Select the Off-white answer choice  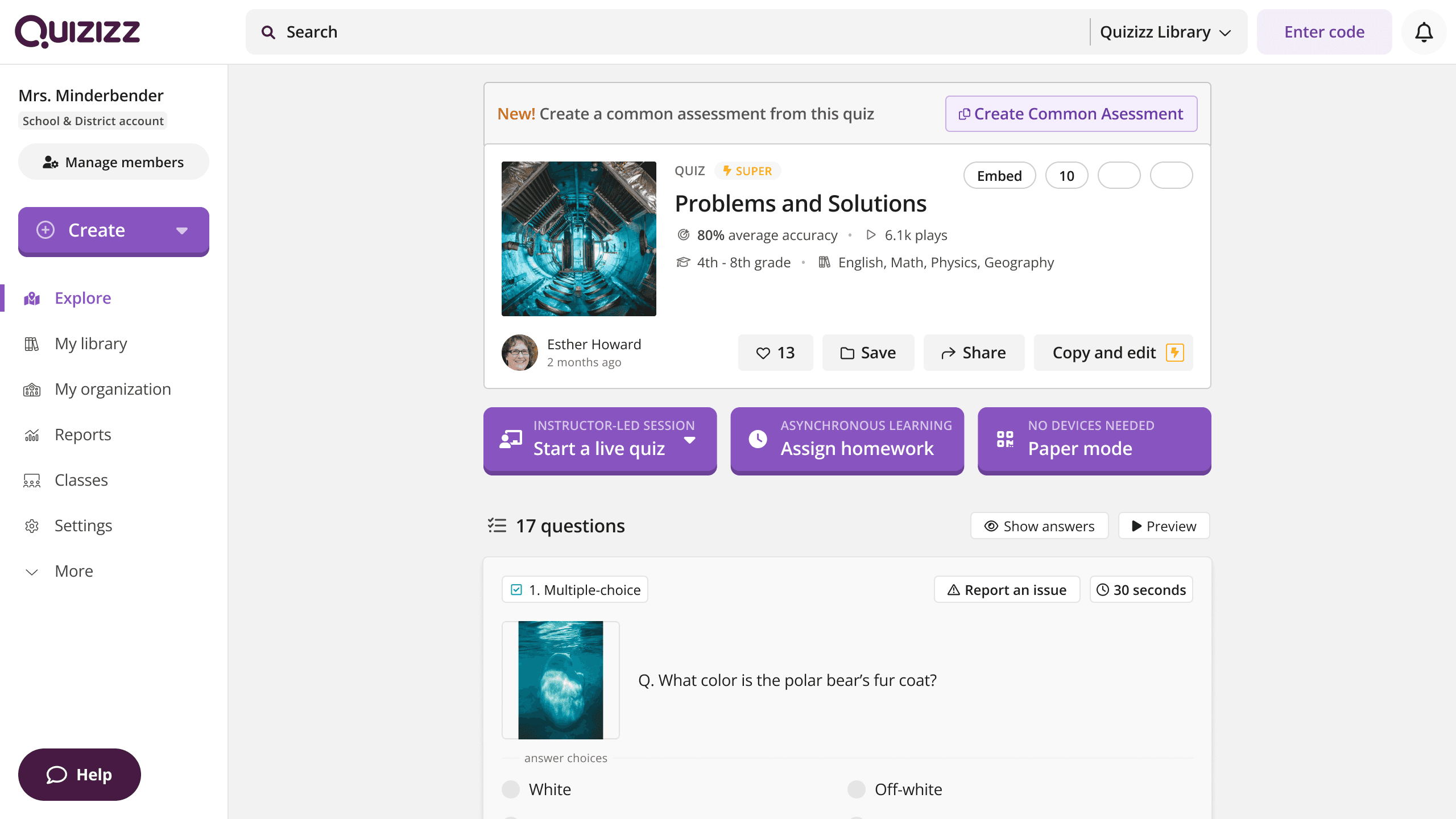click(856, 789)
